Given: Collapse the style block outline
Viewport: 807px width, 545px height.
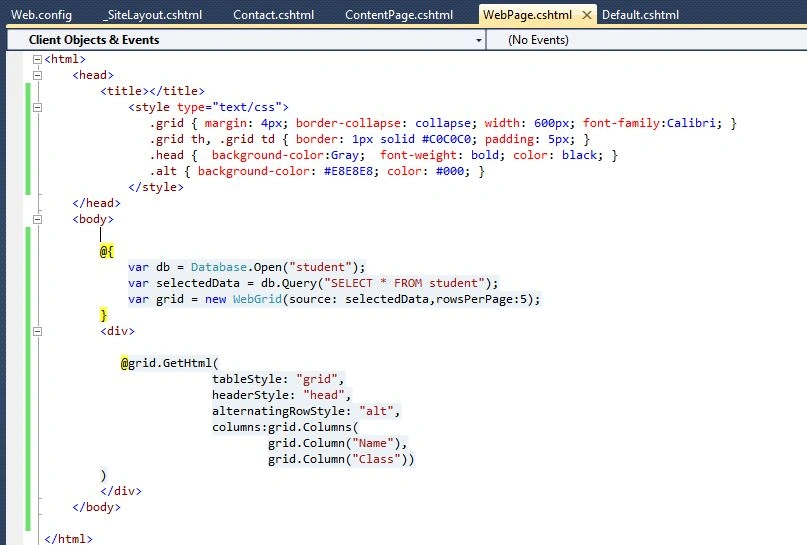Looking at the screenshot, I should click(37, 108).
